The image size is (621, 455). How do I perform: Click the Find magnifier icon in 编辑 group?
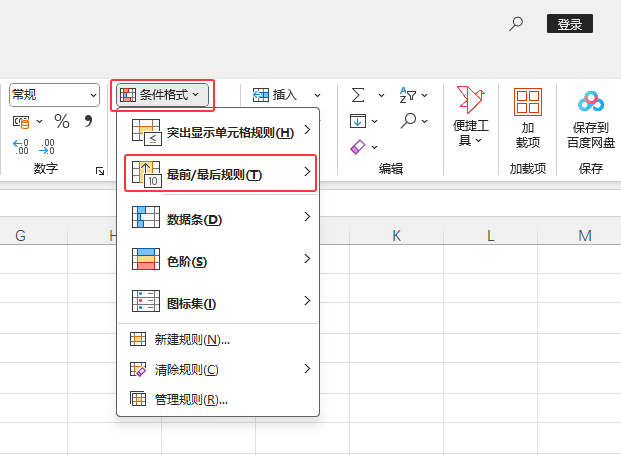[408, 121]
